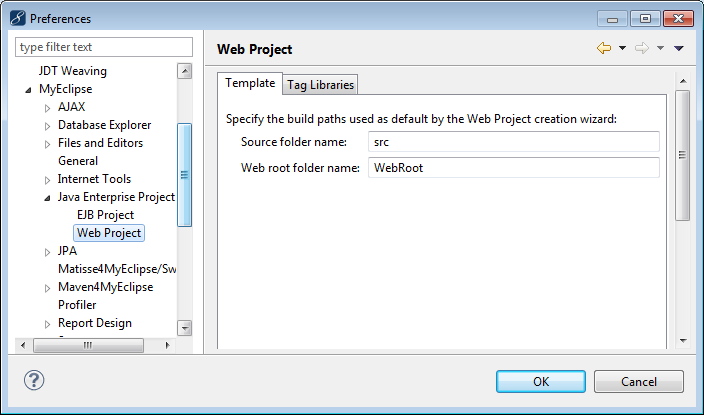Switch to the Tag Libraries tab
Viewport: 704px width, 415px height.
coord(320,85)
